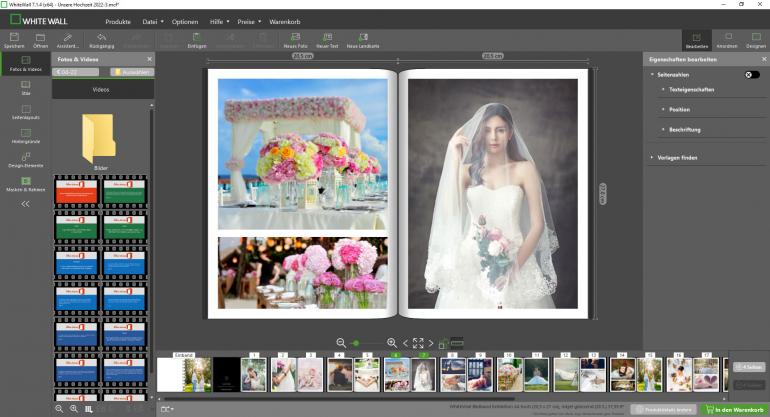Fit spread to screen icon
Viewport: 770px width, 417px height.
click(418, 343)
